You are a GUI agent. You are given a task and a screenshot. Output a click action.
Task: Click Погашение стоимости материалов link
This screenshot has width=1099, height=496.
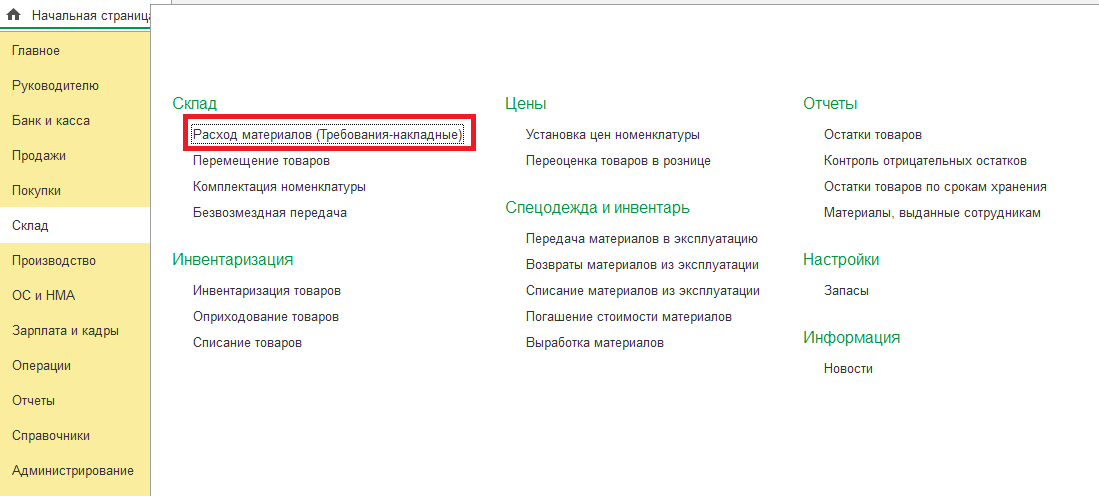click(x=629, y=317)
